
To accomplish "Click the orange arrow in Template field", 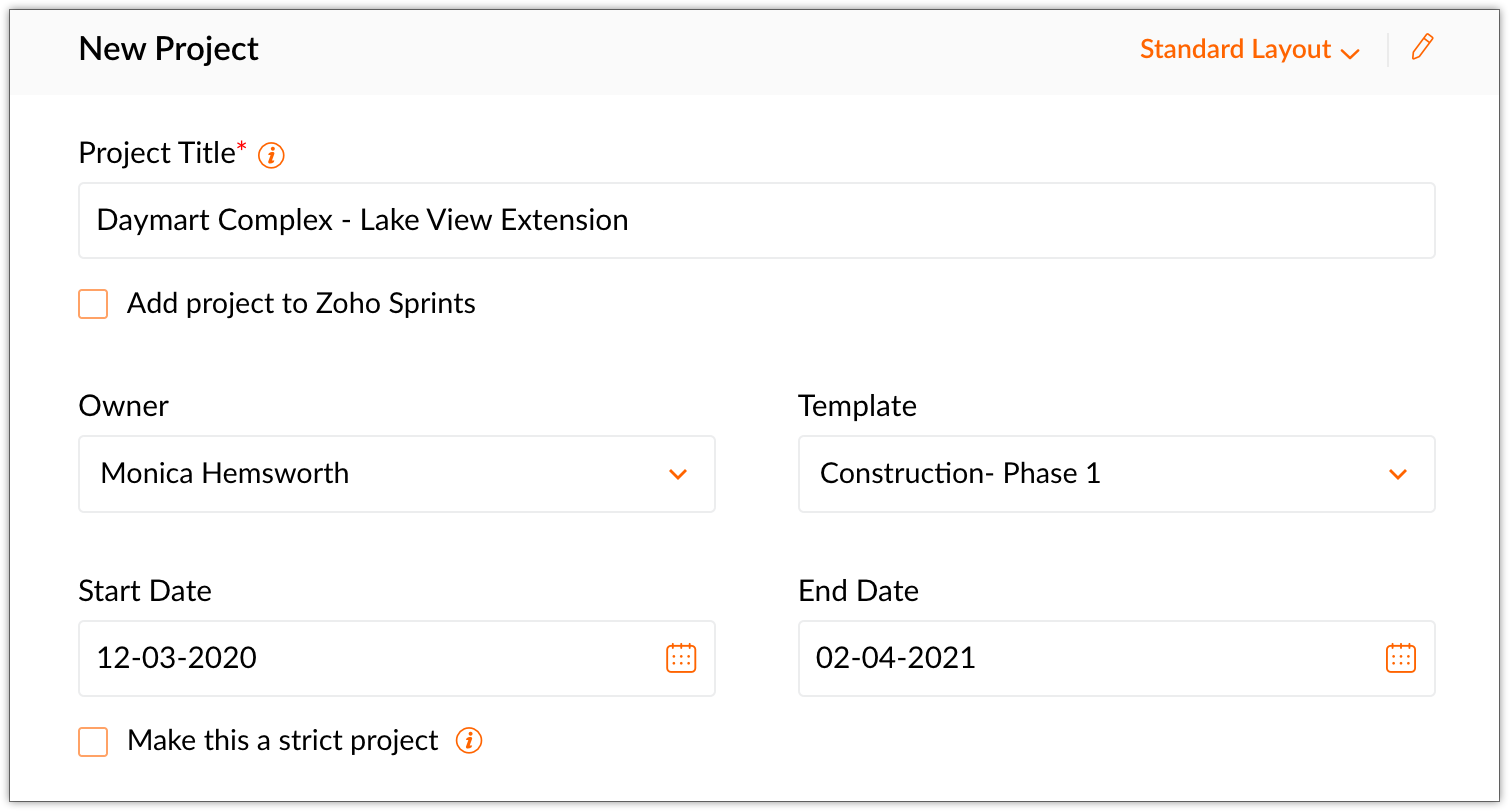I will point(1398,474).
